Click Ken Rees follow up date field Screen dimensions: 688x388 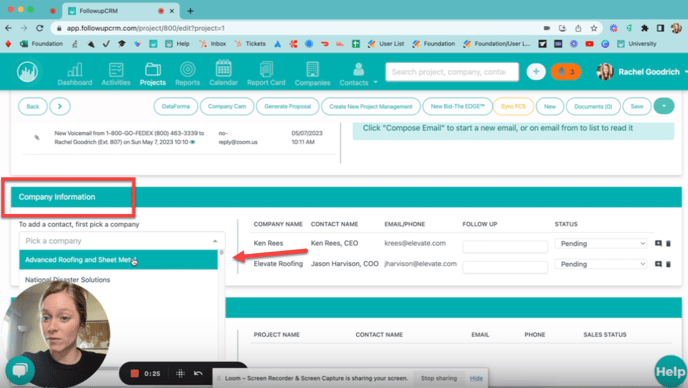[x=505, y=246]
